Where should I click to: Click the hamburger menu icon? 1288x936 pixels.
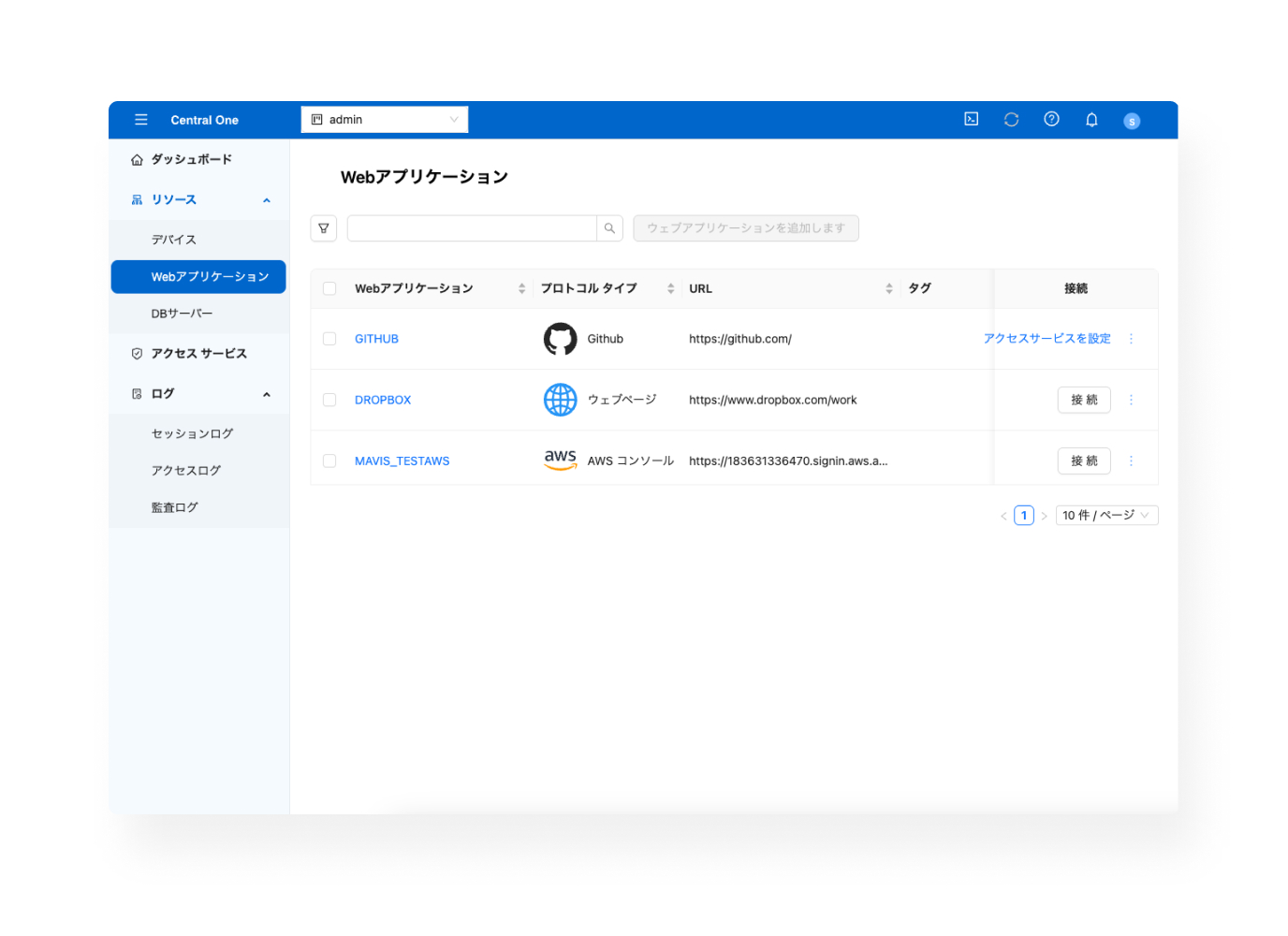click(x=141, y=120)
